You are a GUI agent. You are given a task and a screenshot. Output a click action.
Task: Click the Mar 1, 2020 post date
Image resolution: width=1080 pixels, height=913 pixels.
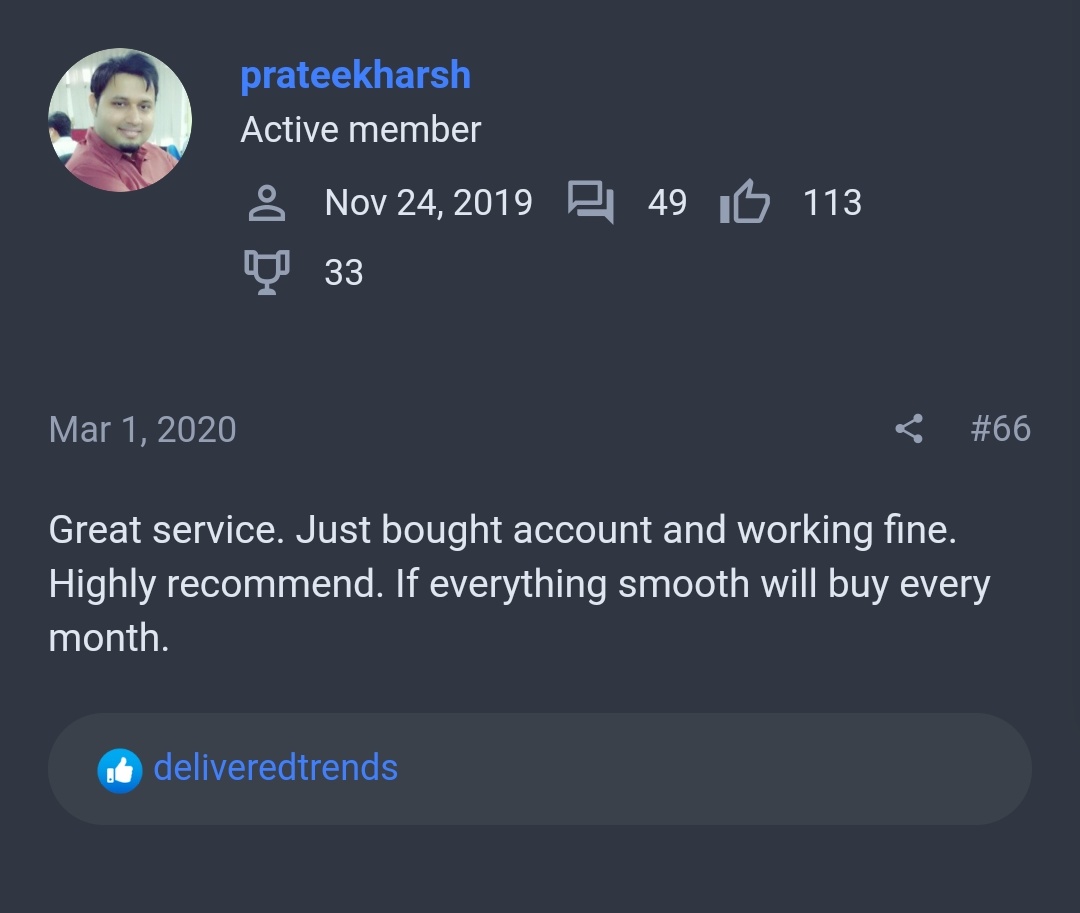coord(143,430)
